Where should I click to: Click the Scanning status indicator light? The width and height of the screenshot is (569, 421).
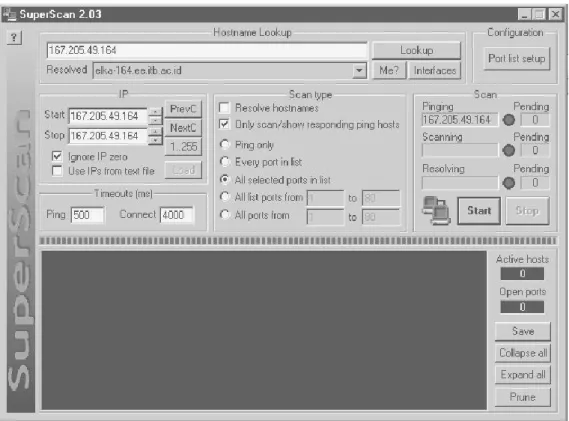coord(508,150)
